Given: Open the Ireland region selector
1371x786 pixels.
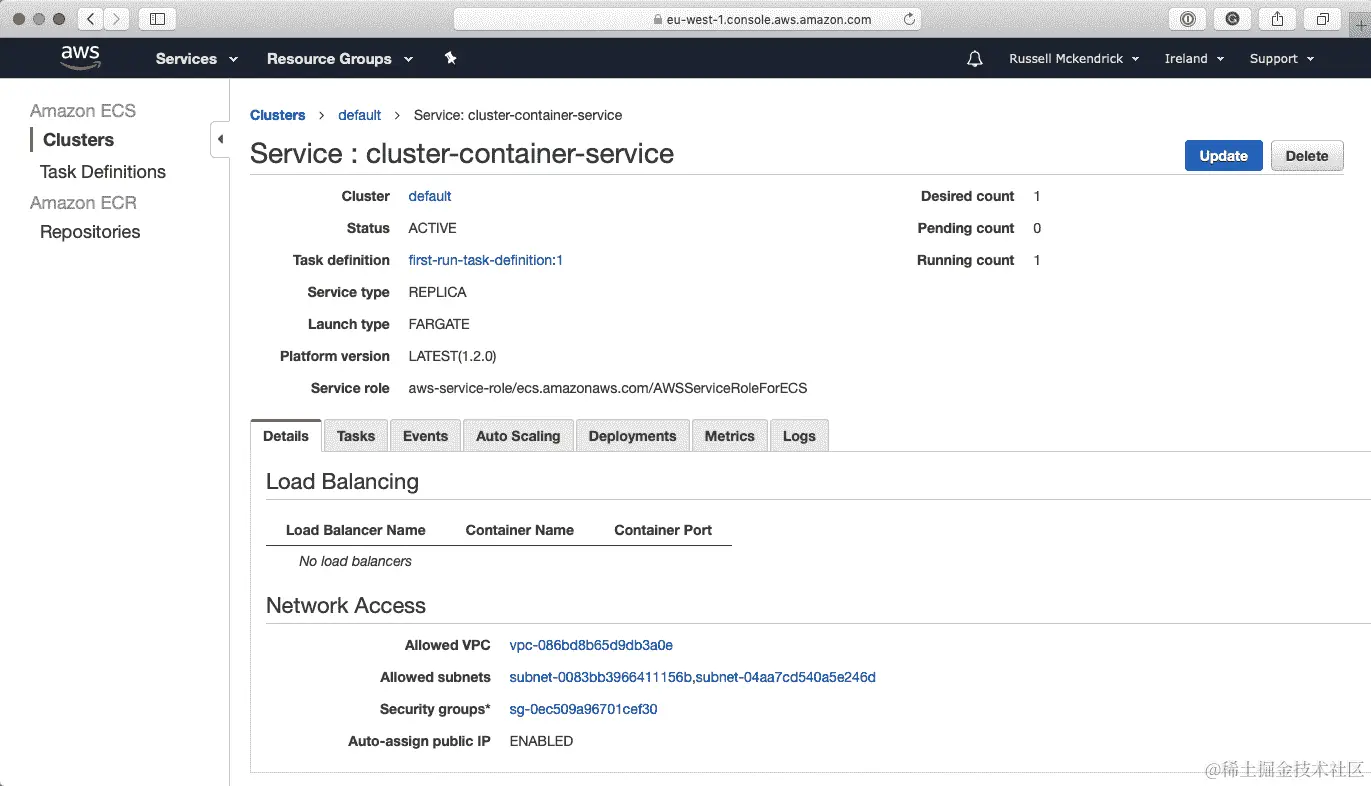Looking at the screenshot, I should [1194, 59].
